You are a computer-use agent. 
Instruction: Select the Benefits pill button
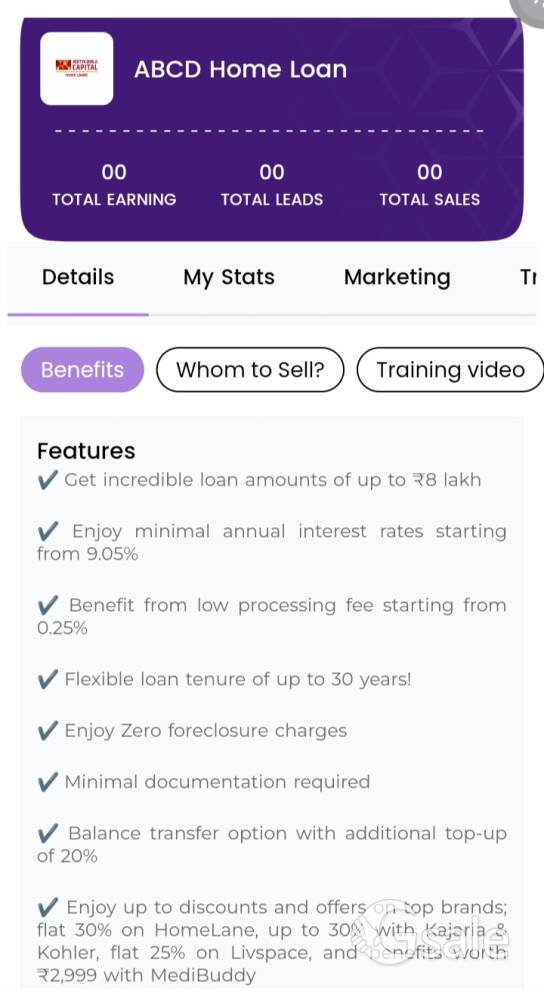[82, 370]
